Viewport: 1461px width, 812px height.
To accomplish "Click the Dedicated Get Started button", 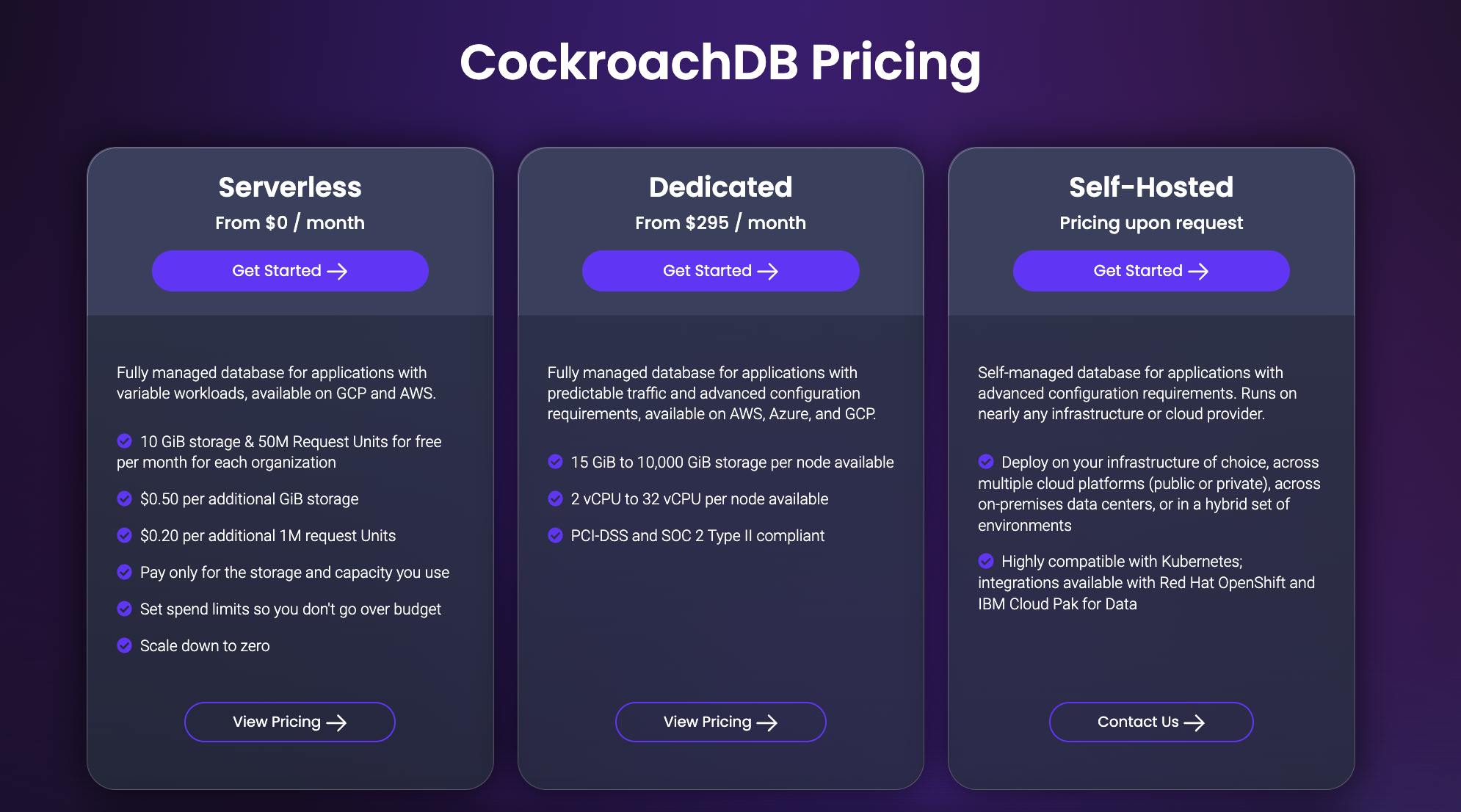I will (x=720, y=271).
